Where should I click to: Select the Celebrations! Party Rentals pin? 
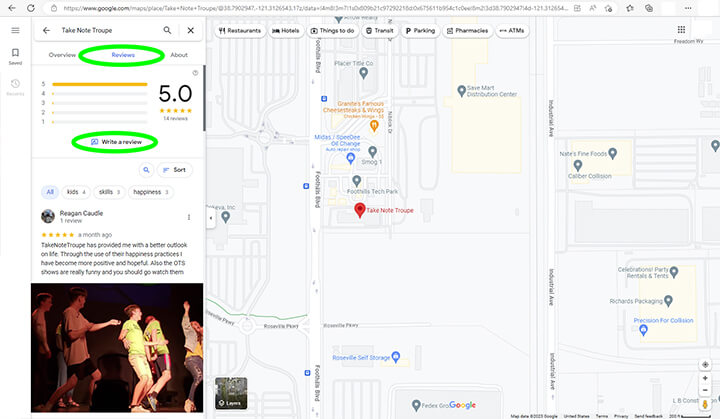(x=674, y=272)
